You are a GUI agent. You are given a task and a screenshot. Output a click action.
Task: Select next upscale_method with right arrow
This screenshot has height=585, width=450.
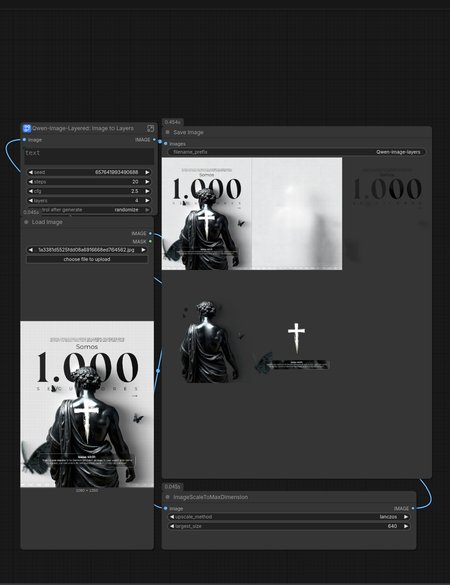click(406, 517)
